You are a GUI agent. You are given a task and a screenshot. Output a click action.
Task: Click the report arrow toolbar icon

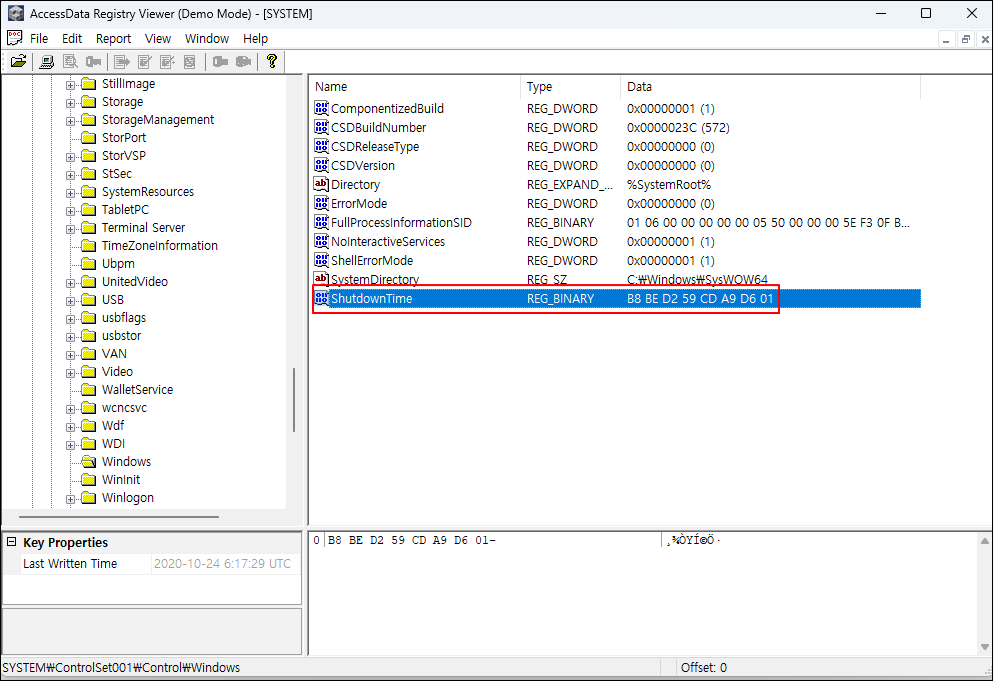(122, 61)
